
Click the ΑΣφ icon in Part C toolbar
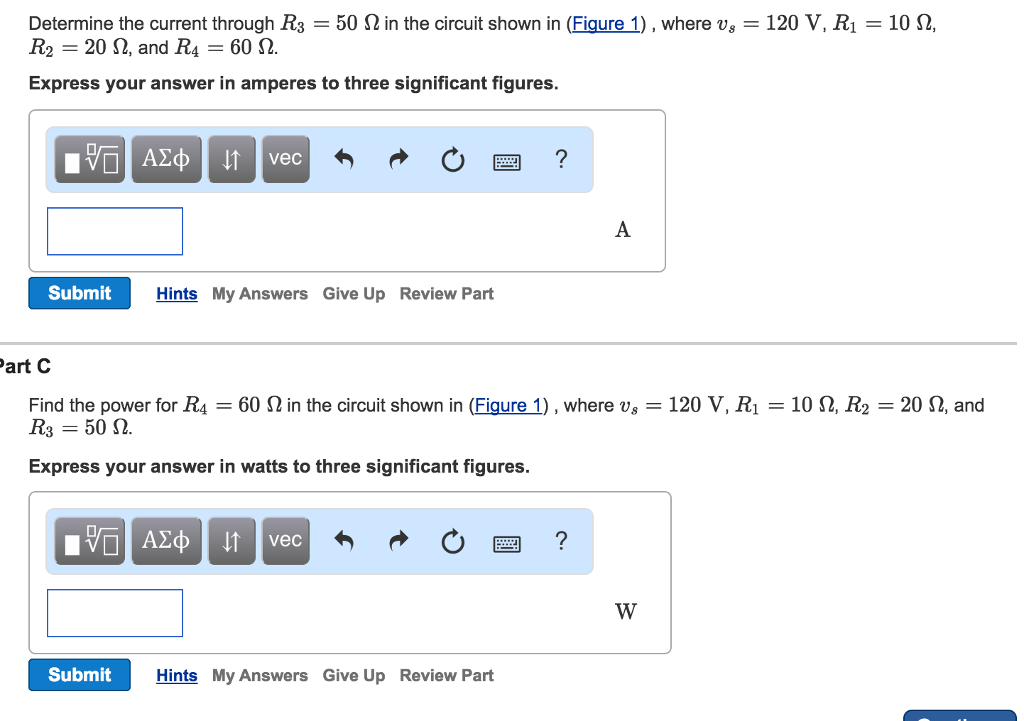click(166, 541)
